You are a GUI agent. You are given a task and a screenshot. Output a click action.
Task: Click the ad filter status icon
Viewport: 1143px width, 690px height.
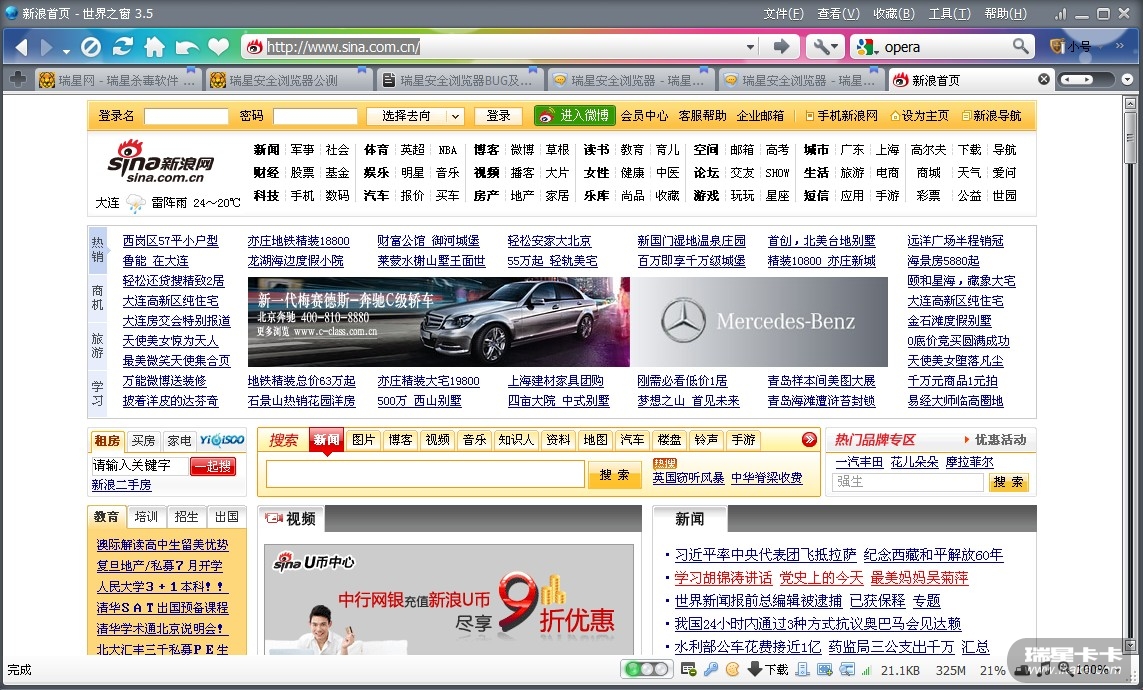(x=687, y=670)
